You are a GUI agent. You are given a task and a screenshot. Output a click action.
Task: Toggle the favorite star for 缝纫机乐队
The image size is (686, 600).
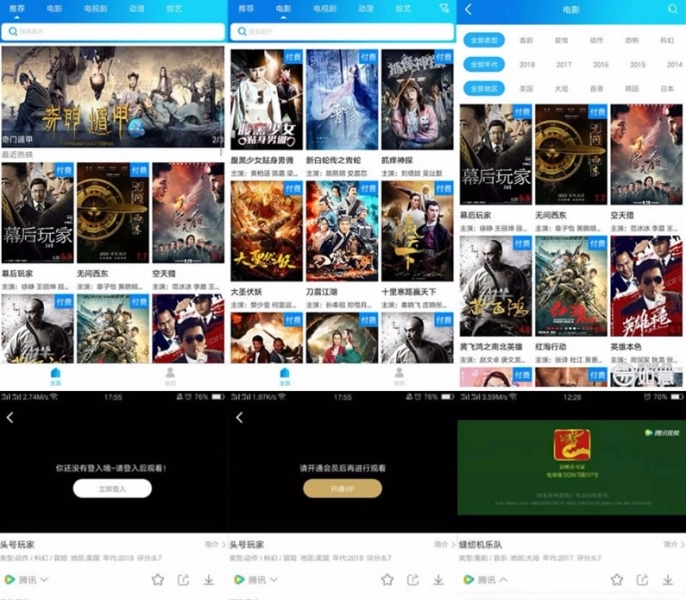[617, 580]
